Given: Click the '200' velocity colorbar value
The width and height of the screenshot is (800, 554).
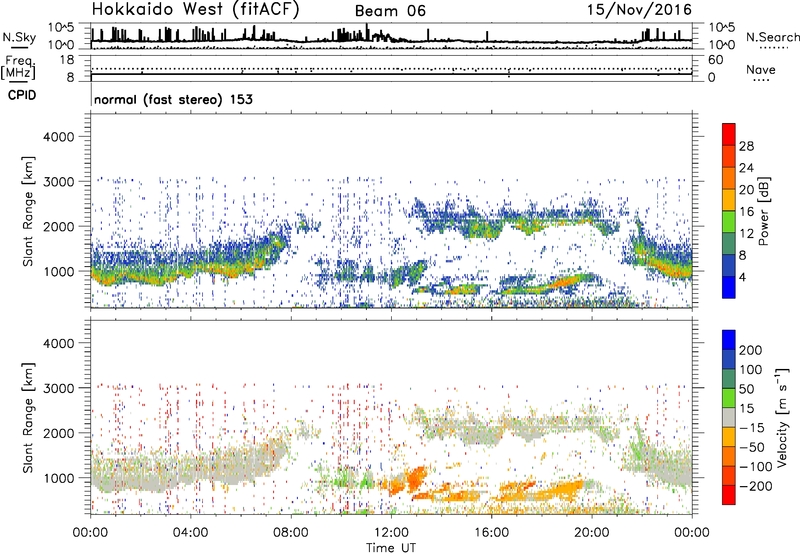Looking at the screenshot, I should point(751,350).
